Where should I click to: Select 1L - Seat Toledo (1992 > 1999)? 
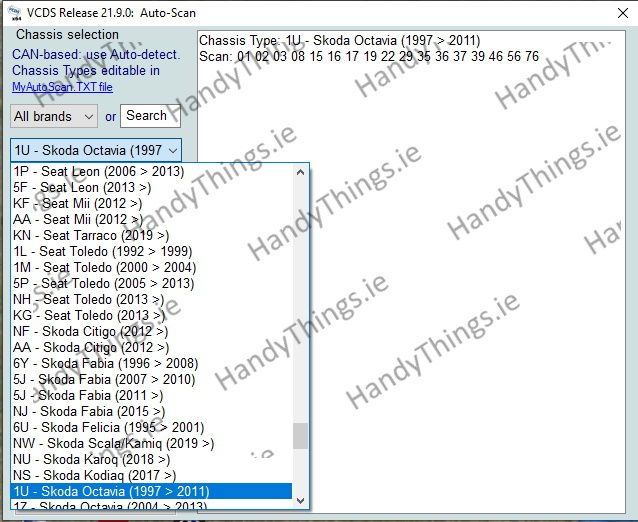click(151, 251)
